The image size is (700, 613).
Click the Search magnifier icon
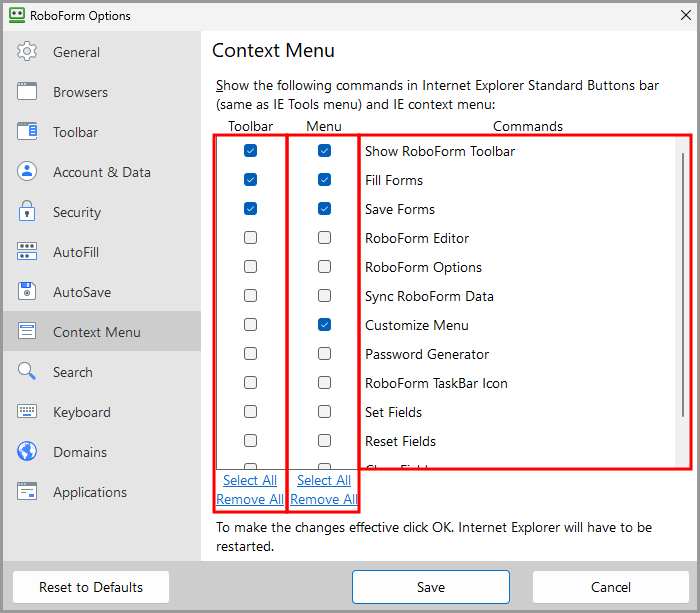27,371
